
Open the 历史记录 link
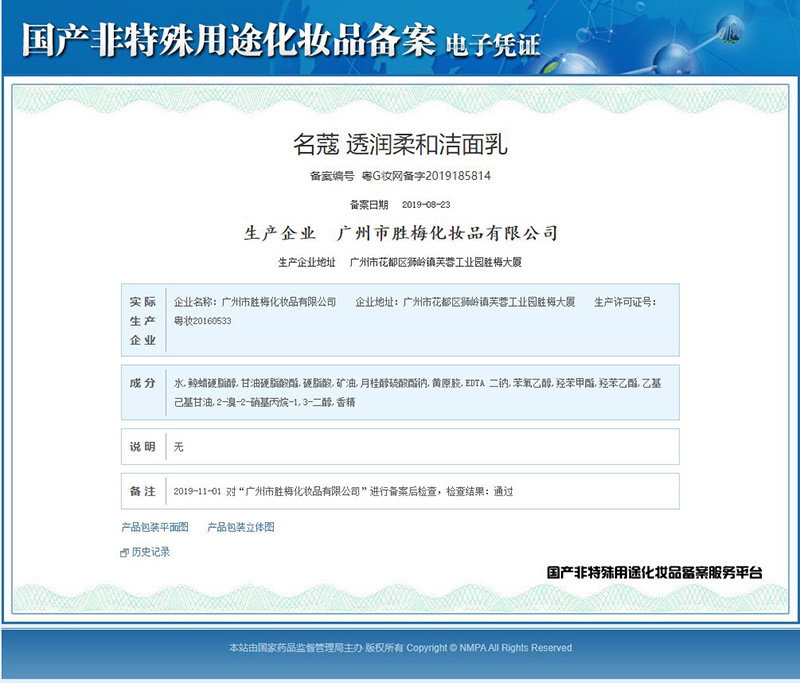point(151,552)
